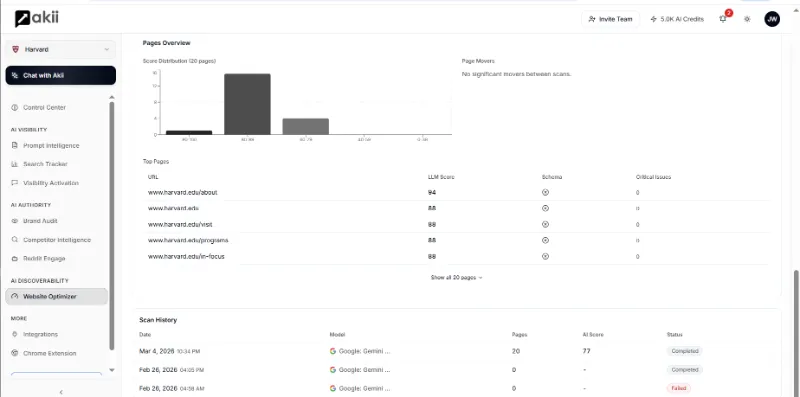This screenshot has height=397, width=800.
Task: Click the sidebar scroll down arrow
Action: pos(112,370)
